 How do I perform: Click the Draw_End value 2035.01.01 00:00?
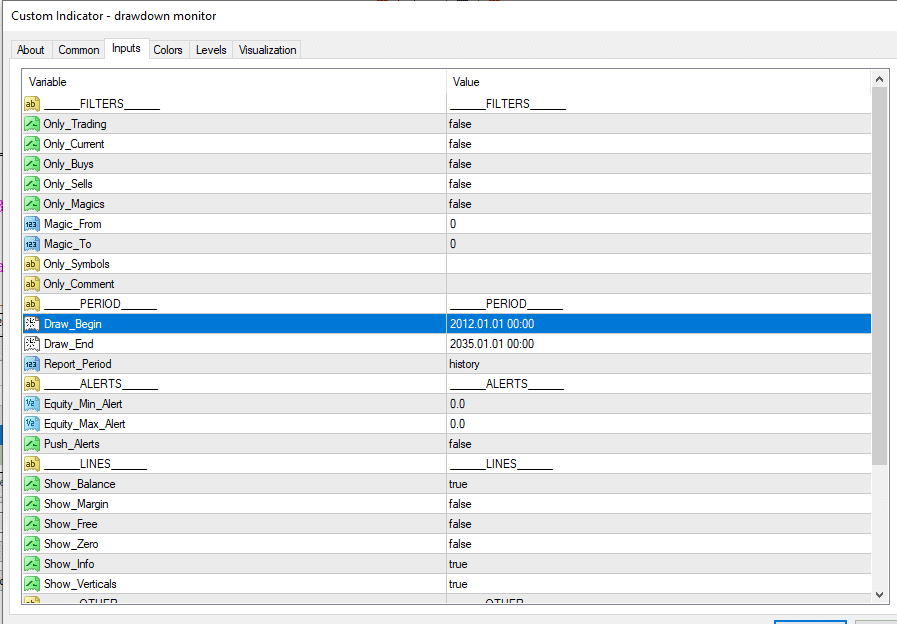click(x=492, y=344)
